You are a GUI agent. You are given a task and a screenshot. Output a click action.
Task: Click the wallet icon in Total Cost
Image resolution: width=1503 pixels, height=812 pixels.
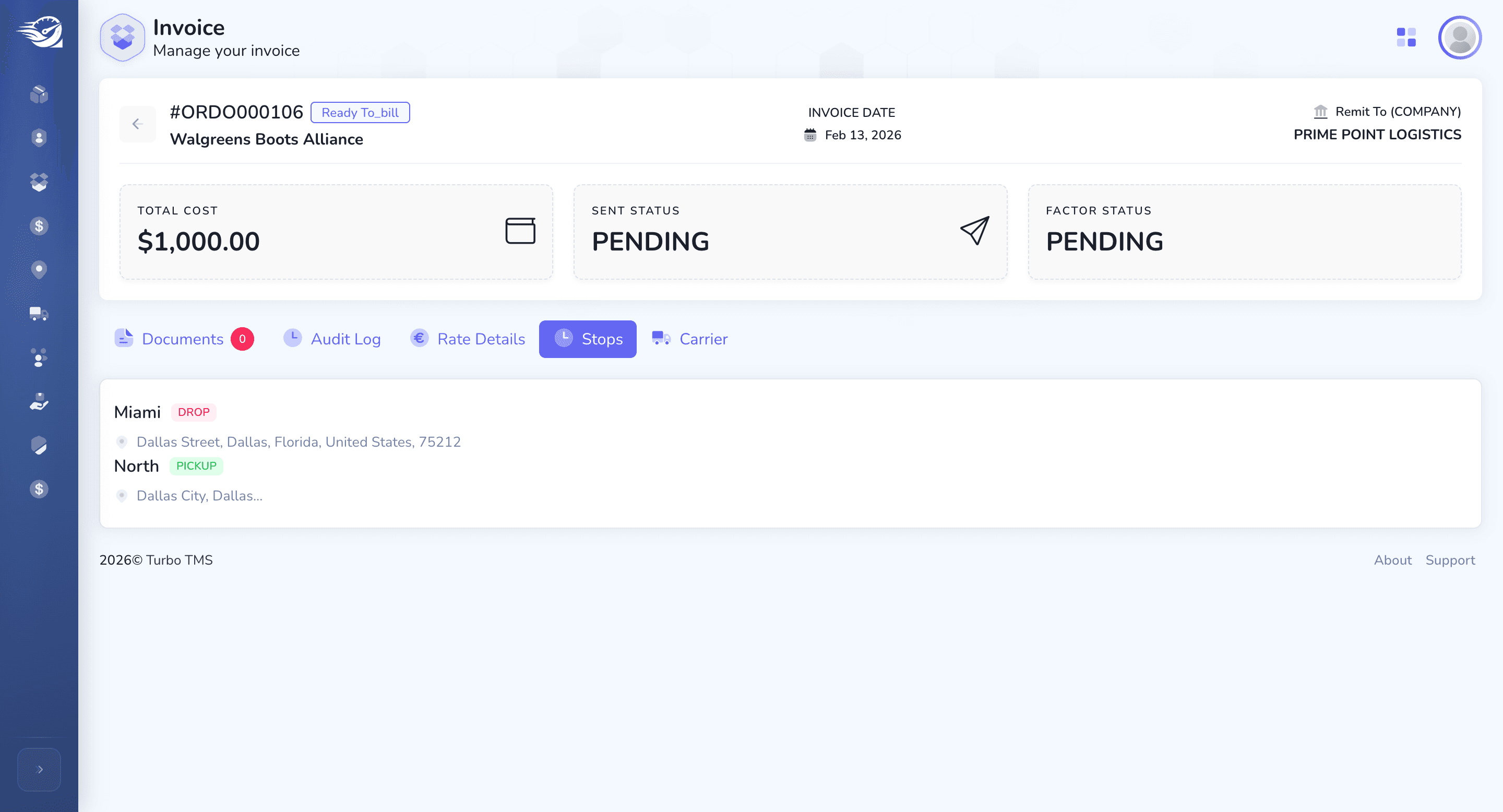pos(520,231)
